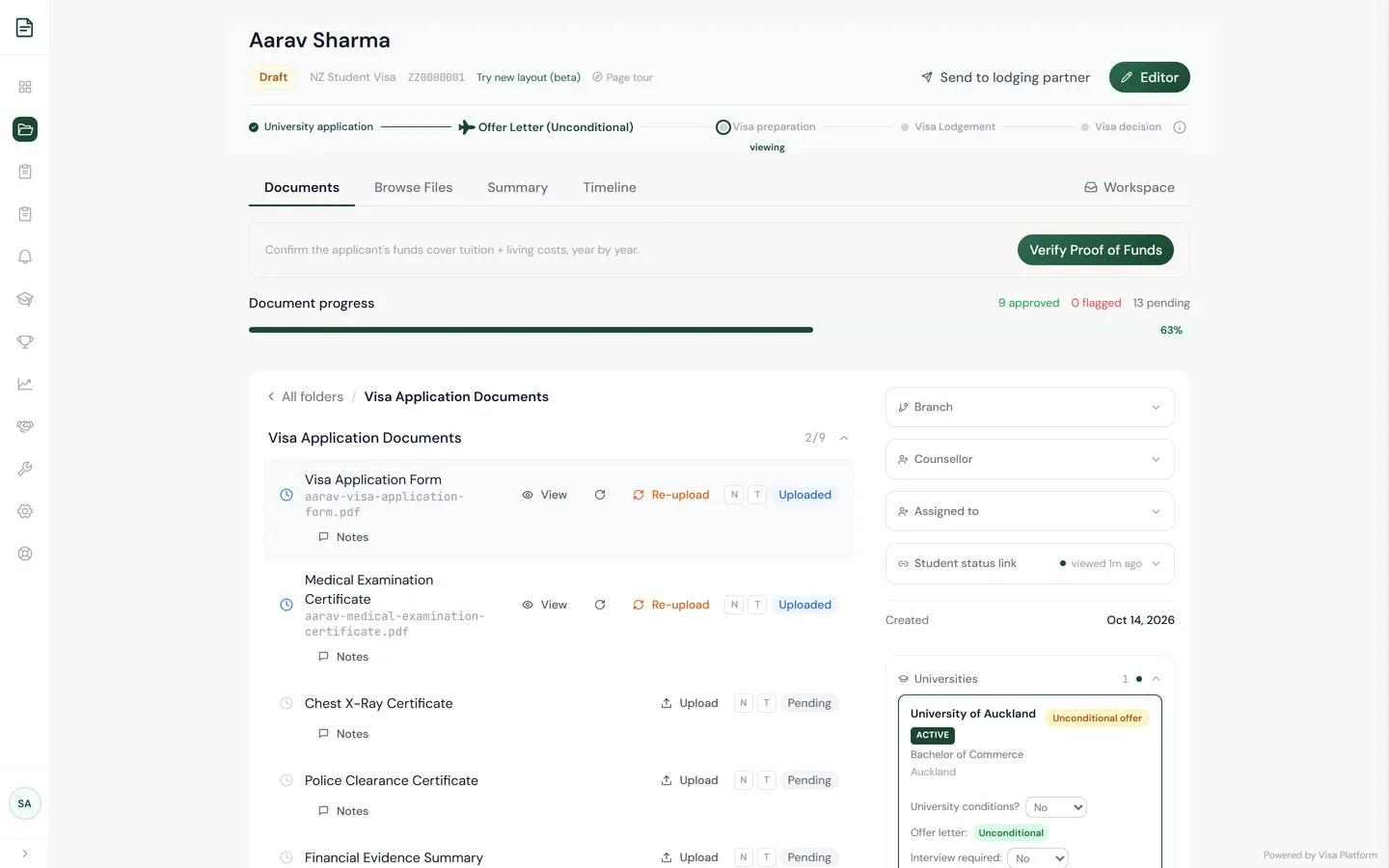The image size is (1389, 868).
Task: Click the Visa preparation stage marker
Action: point(723,127)
